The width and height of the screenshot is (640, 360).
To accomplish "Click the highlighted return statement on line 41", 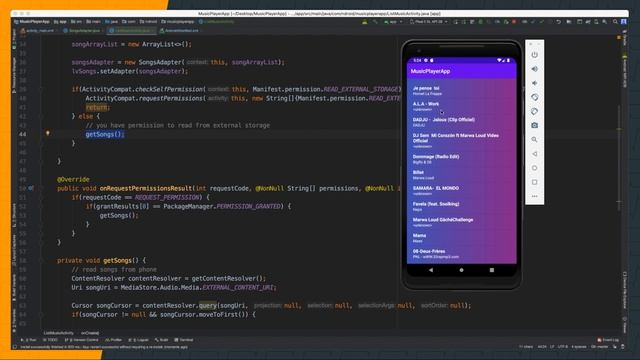I will 98,107.
